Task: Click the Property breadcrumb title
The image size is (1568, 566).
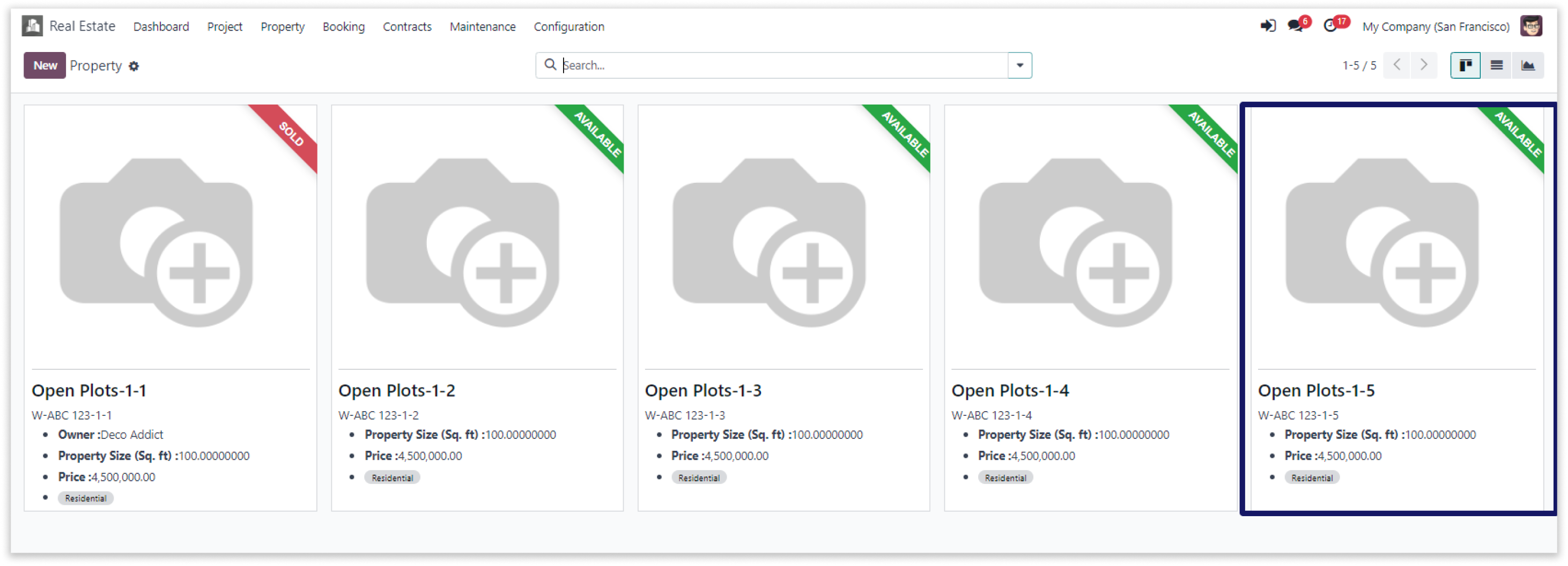Action: 95,66
